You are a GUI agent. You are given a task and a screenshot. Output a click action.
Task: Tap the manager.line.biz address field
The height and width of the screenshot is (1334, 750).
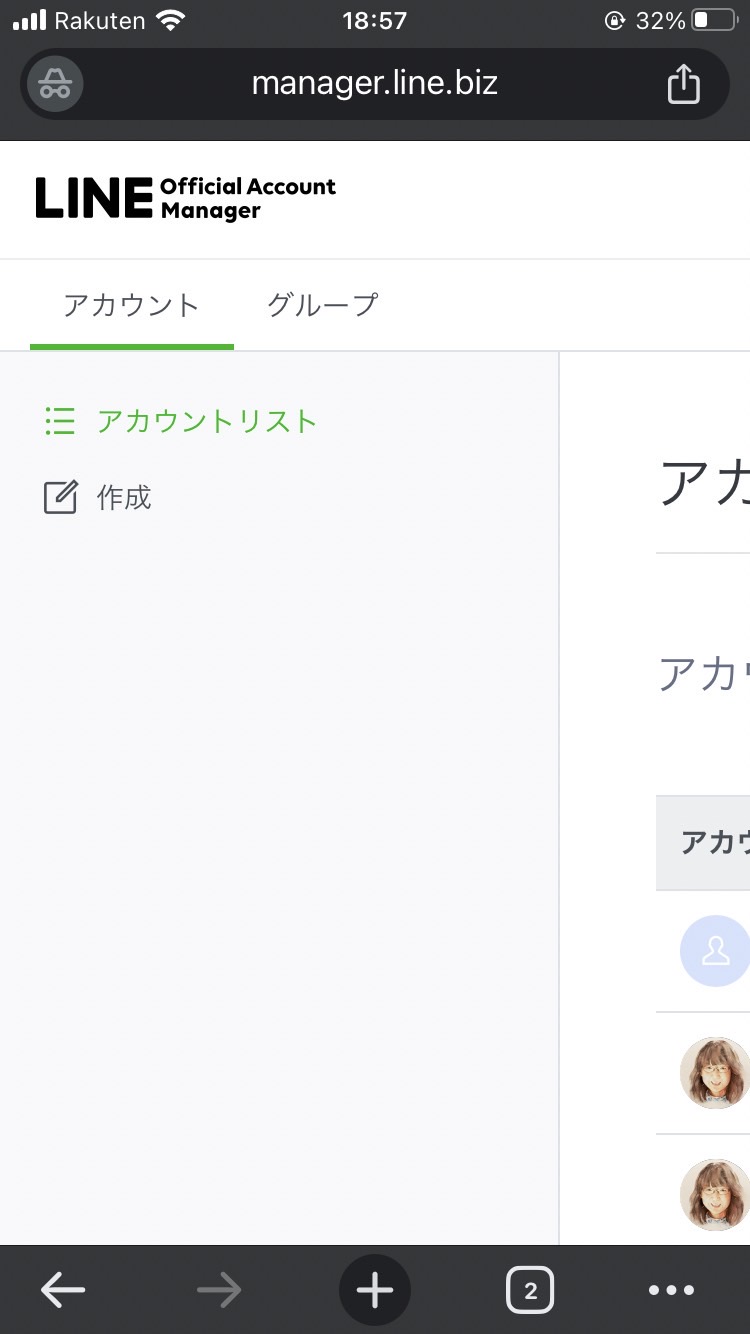point(375,84)
